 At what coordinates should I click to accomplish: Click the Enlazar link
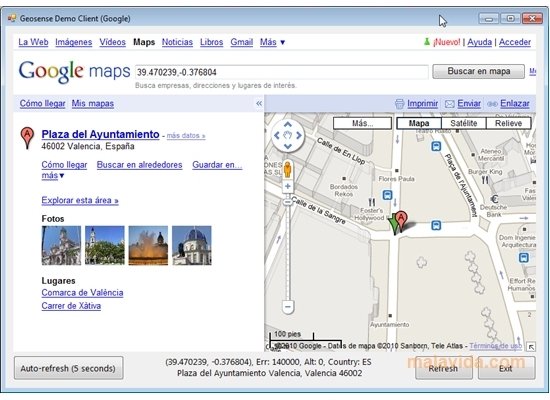pyautogui.click(x=515, y=104)
